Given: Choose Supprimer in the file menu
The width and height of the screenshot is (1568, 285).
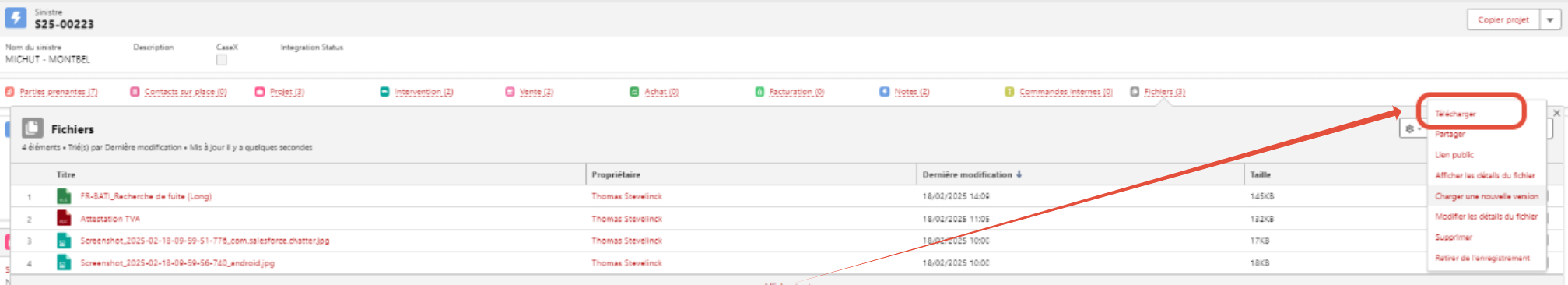Looking at the screenshot, I should click(1454, 237).
